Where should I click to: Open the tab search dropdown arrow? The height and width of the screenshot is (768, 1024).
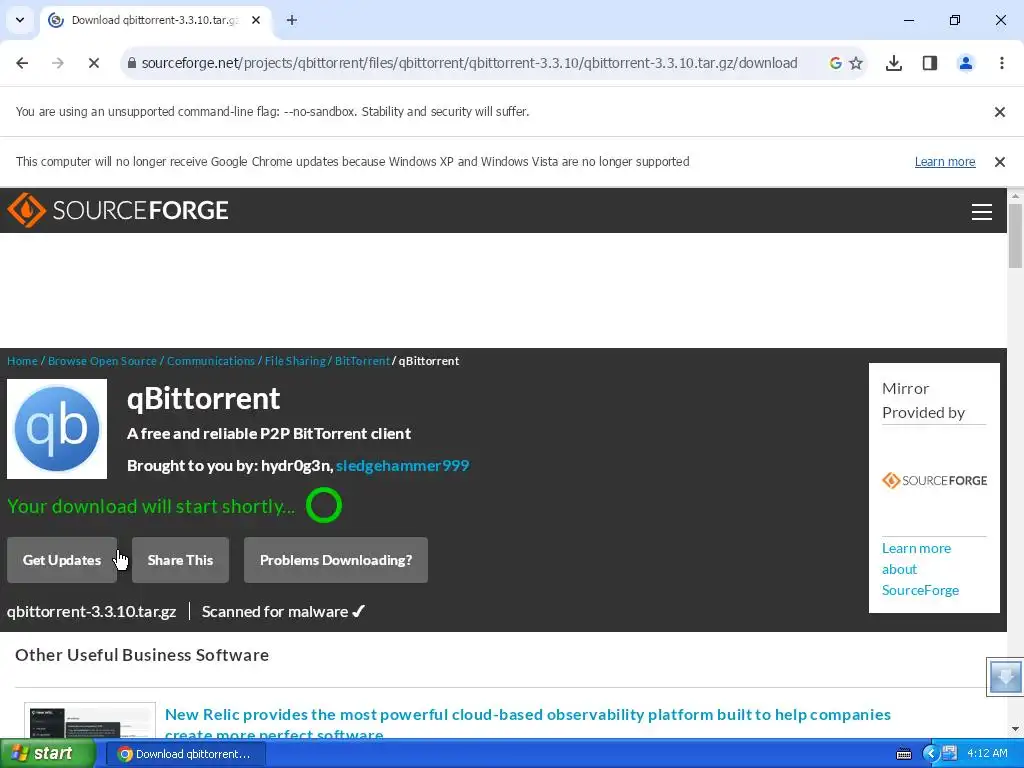point(20,20)
